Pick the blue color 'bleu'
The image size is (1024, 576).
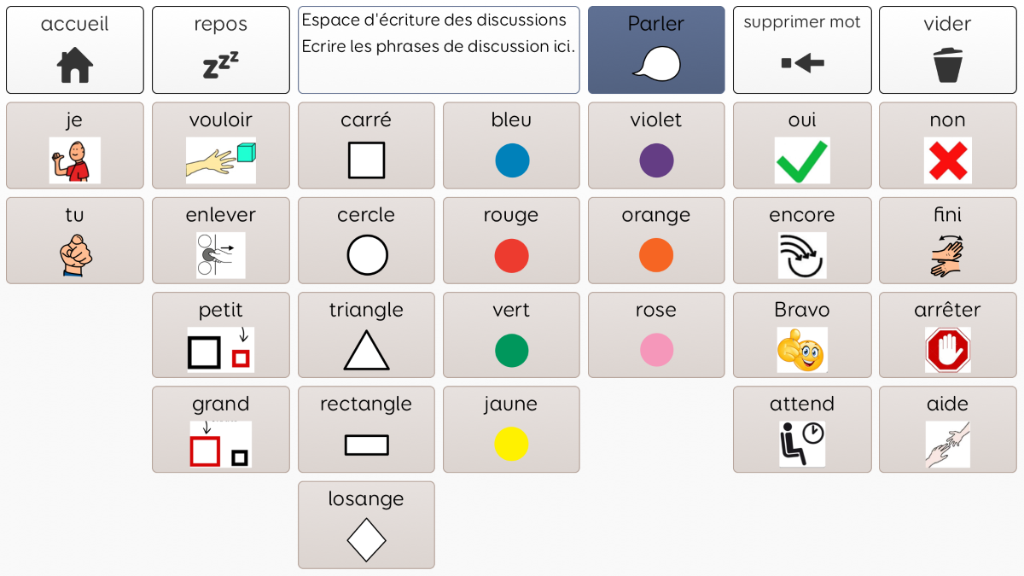click(x=511, y=145)
